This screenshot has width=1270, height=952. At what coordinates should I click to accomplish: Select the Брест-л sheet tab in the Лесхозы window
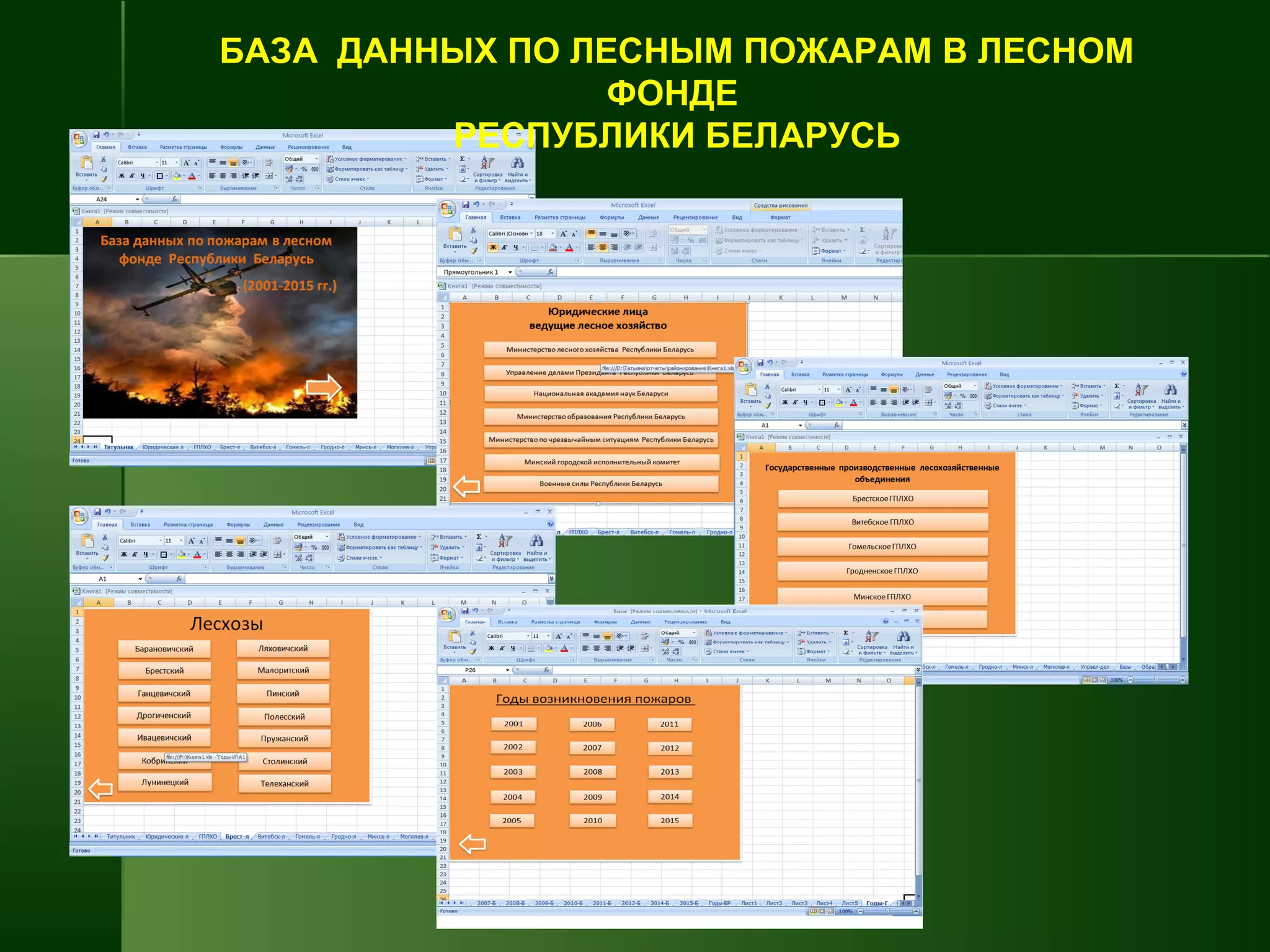[x=237, y=837]
